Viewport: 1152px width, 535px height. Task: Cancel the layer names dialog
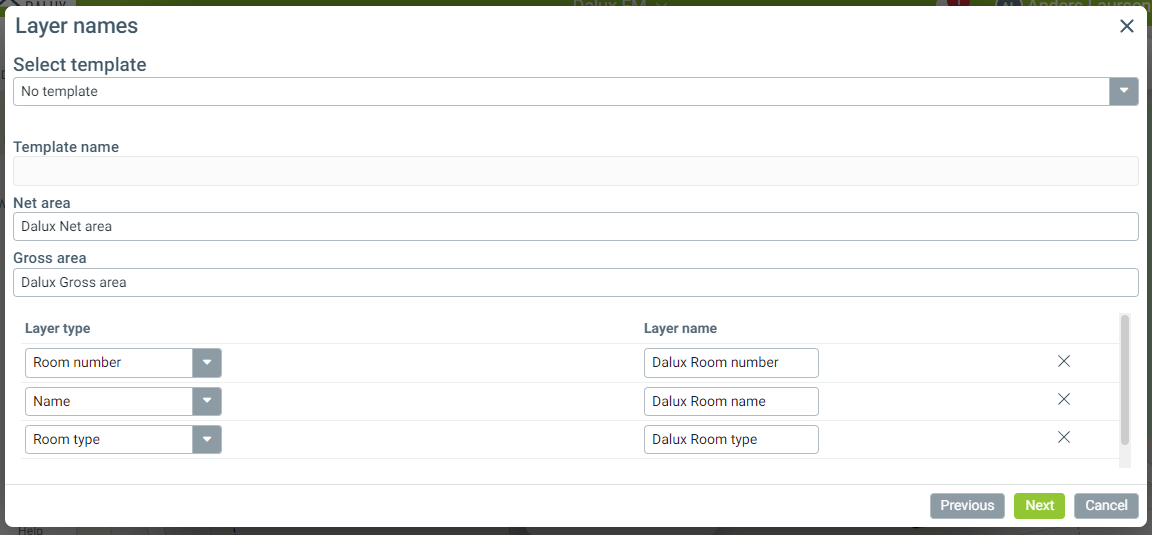(x=1106, y=505)
